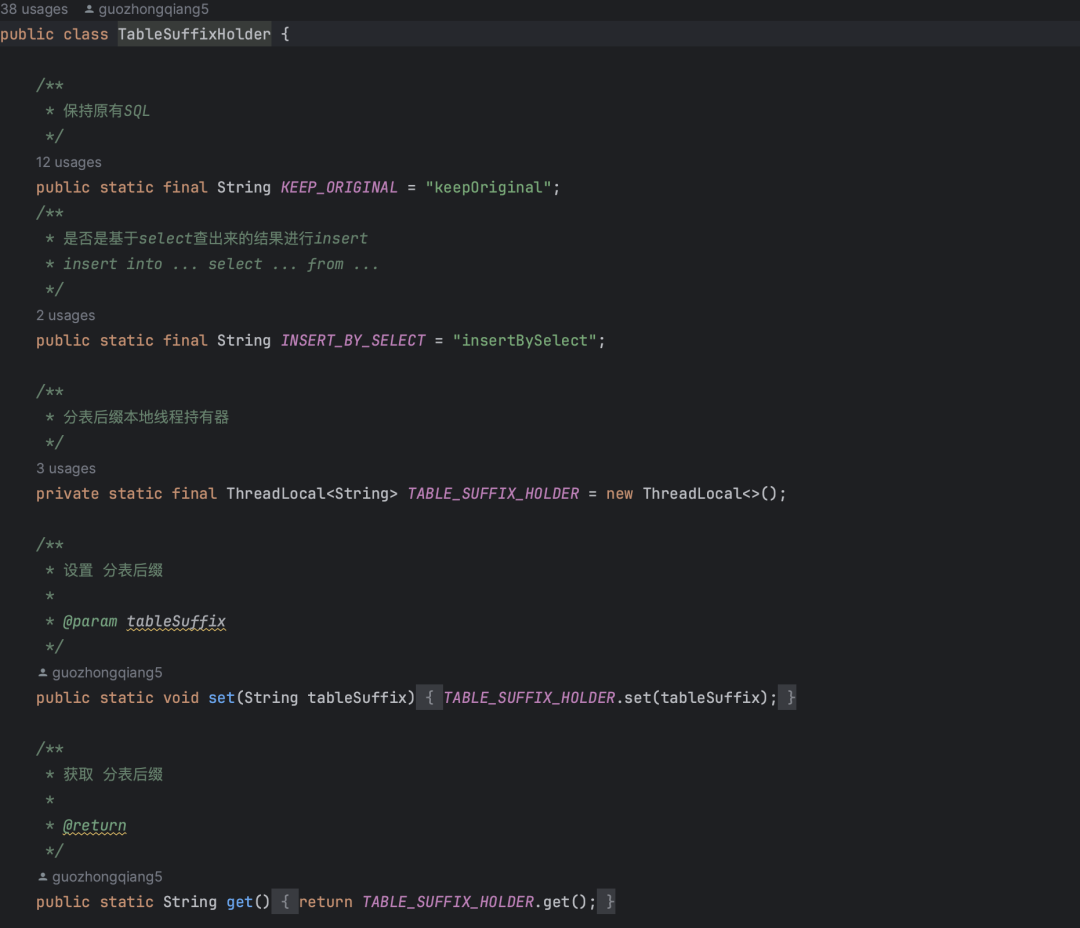Expand the folded closing brace of set method
The image size is (1080, 928).
coord(787,697)
